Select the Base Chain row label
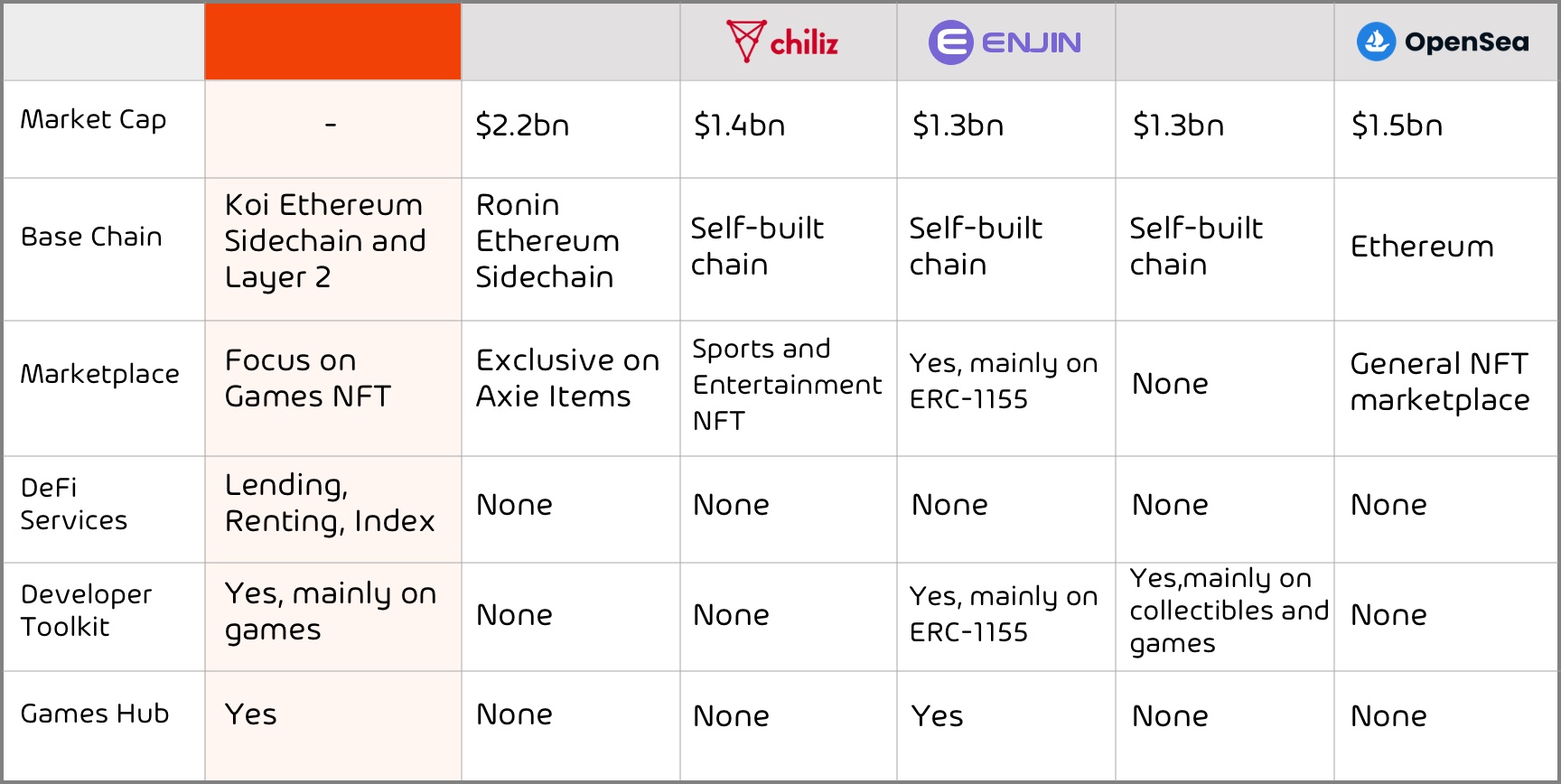 pos(91,237)
